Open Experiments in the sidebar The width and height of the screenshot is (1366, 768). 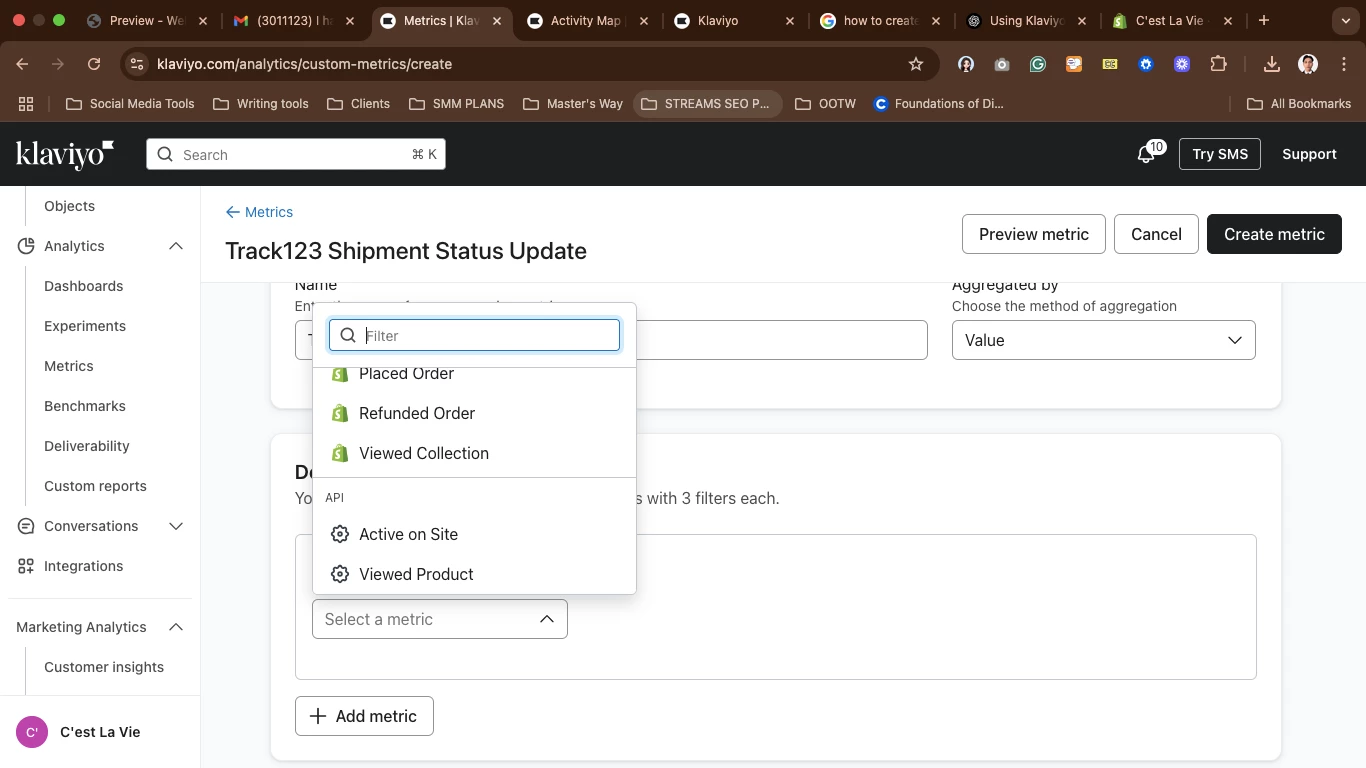click(85, 326)
